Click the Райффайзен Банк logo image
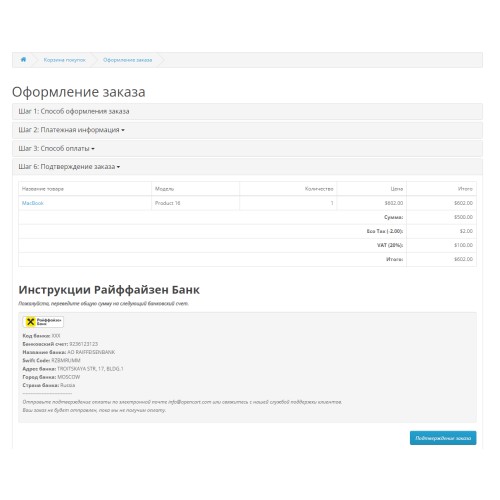500x500 pixels. point(43,322)
